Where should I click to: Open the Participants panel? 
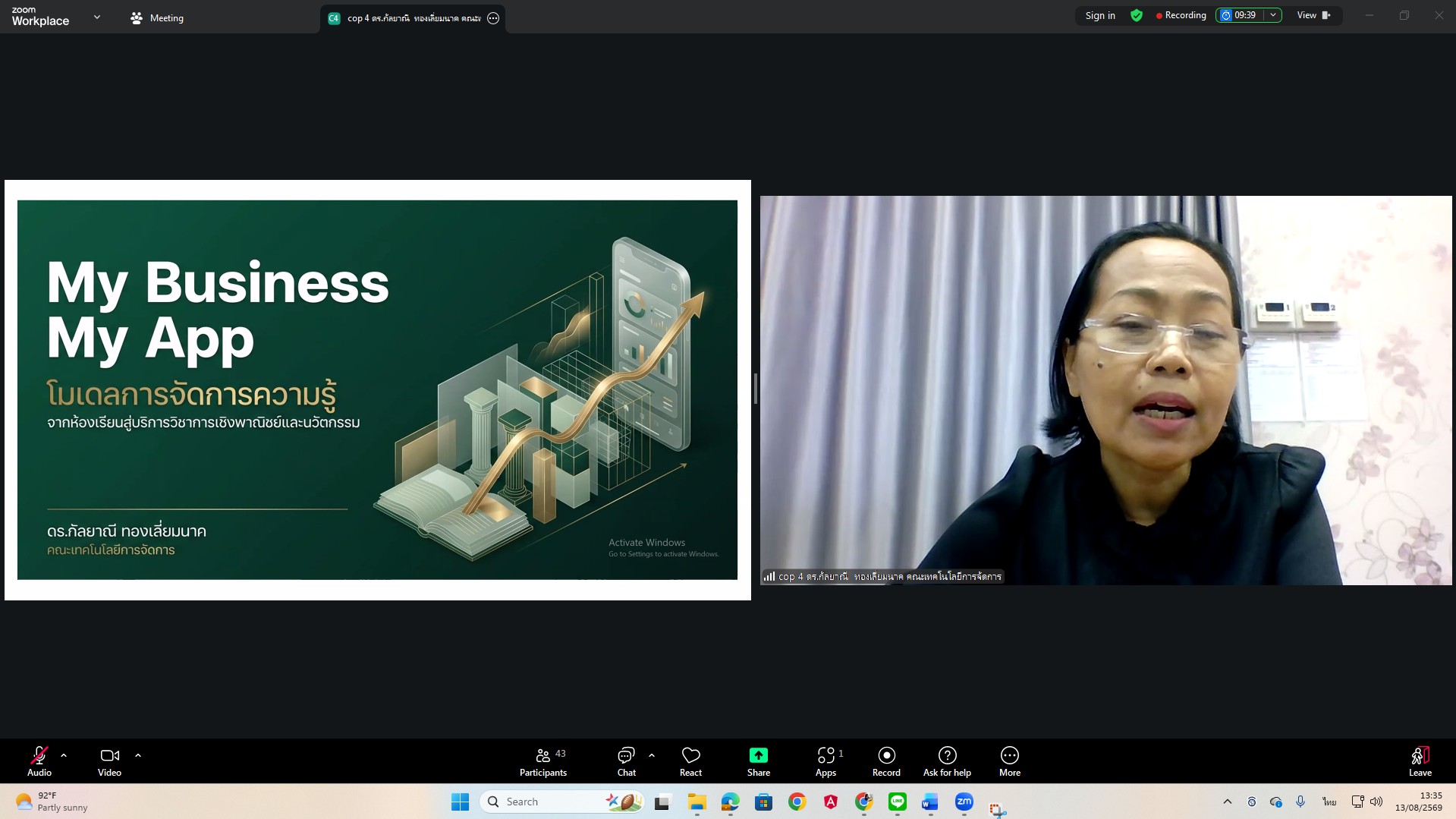543,761
